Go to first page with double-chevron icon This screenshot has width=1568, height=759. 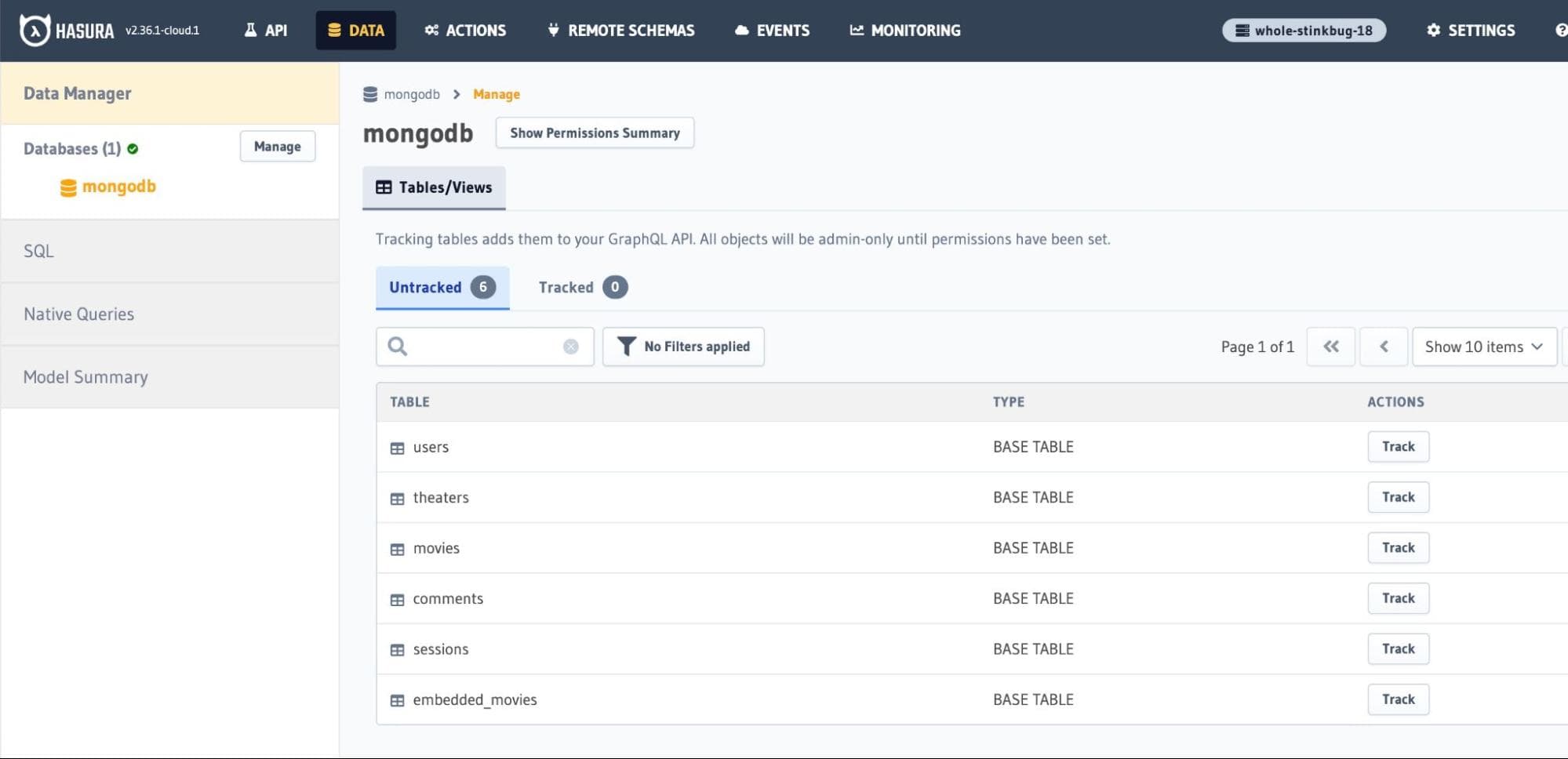point(1330,347)
